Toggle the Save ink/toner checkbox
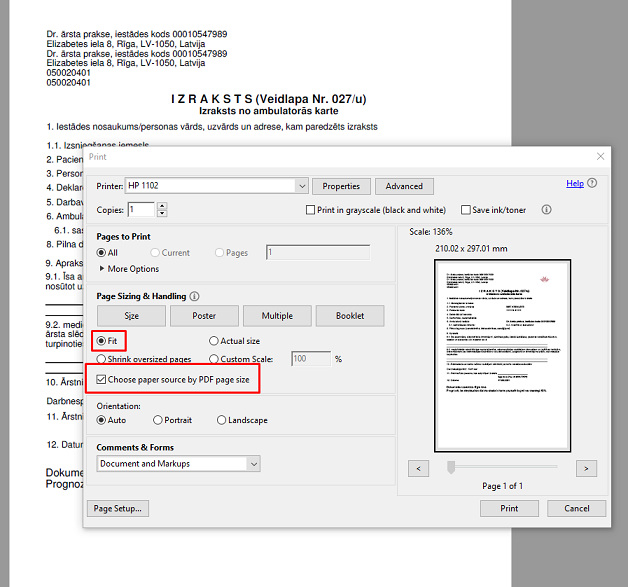 click(x=466, y=210)
